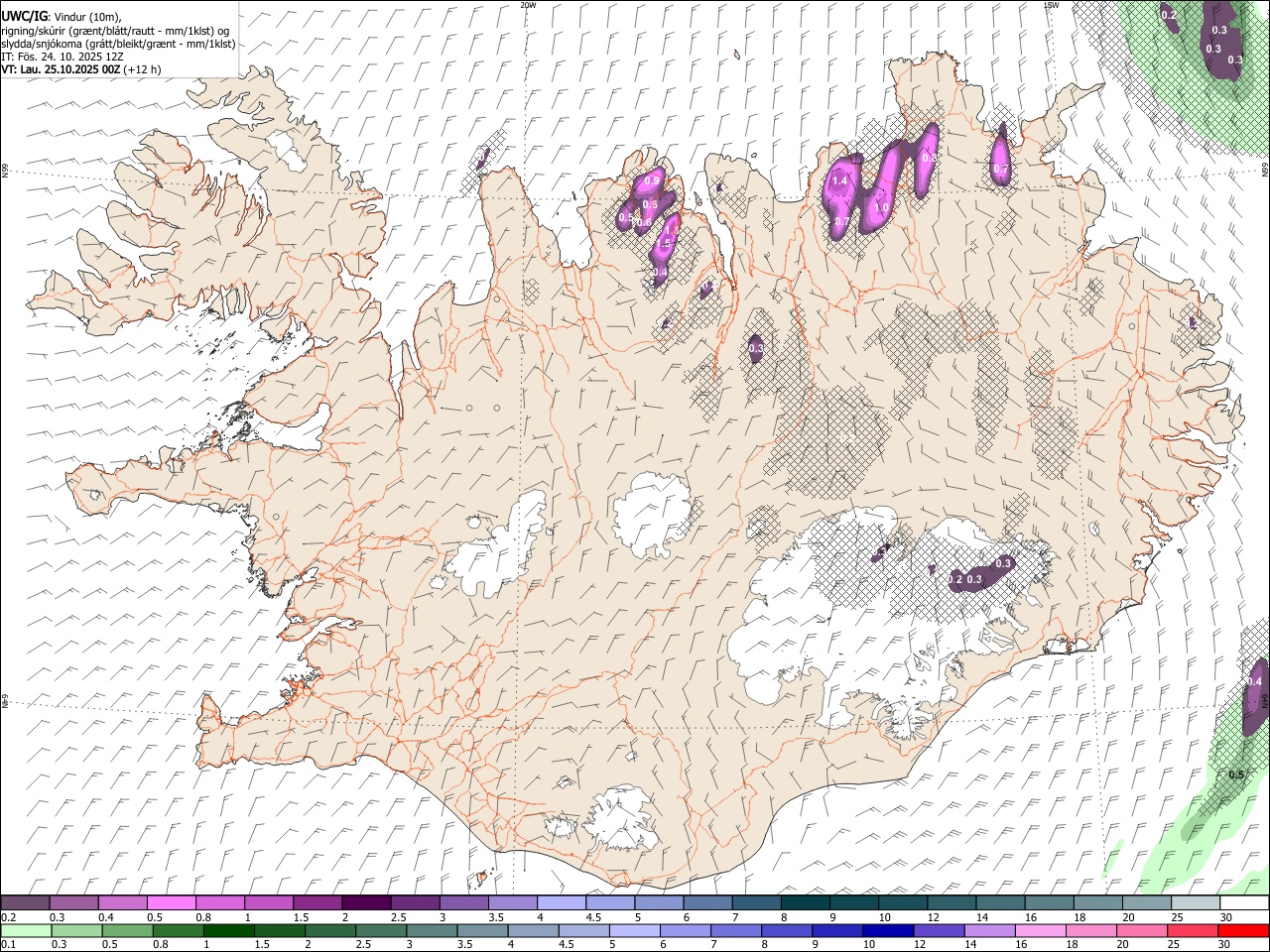
Task: Click the 0.5 value over the southeast green rain area
Action: pyautogui.click(x=1236, y=774)
